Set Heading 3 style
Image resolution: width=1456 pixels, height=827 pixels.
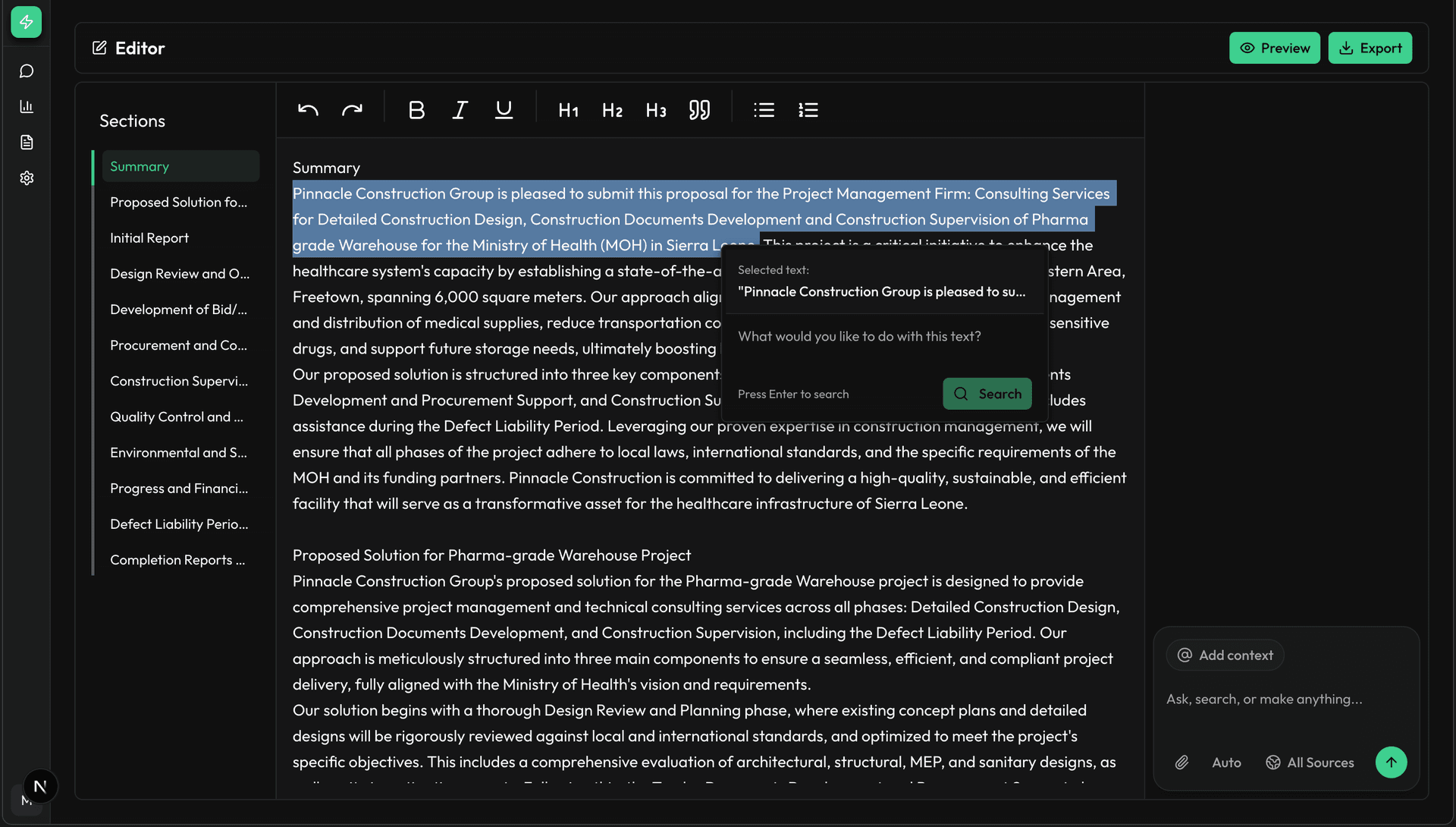tap(656, 111)
